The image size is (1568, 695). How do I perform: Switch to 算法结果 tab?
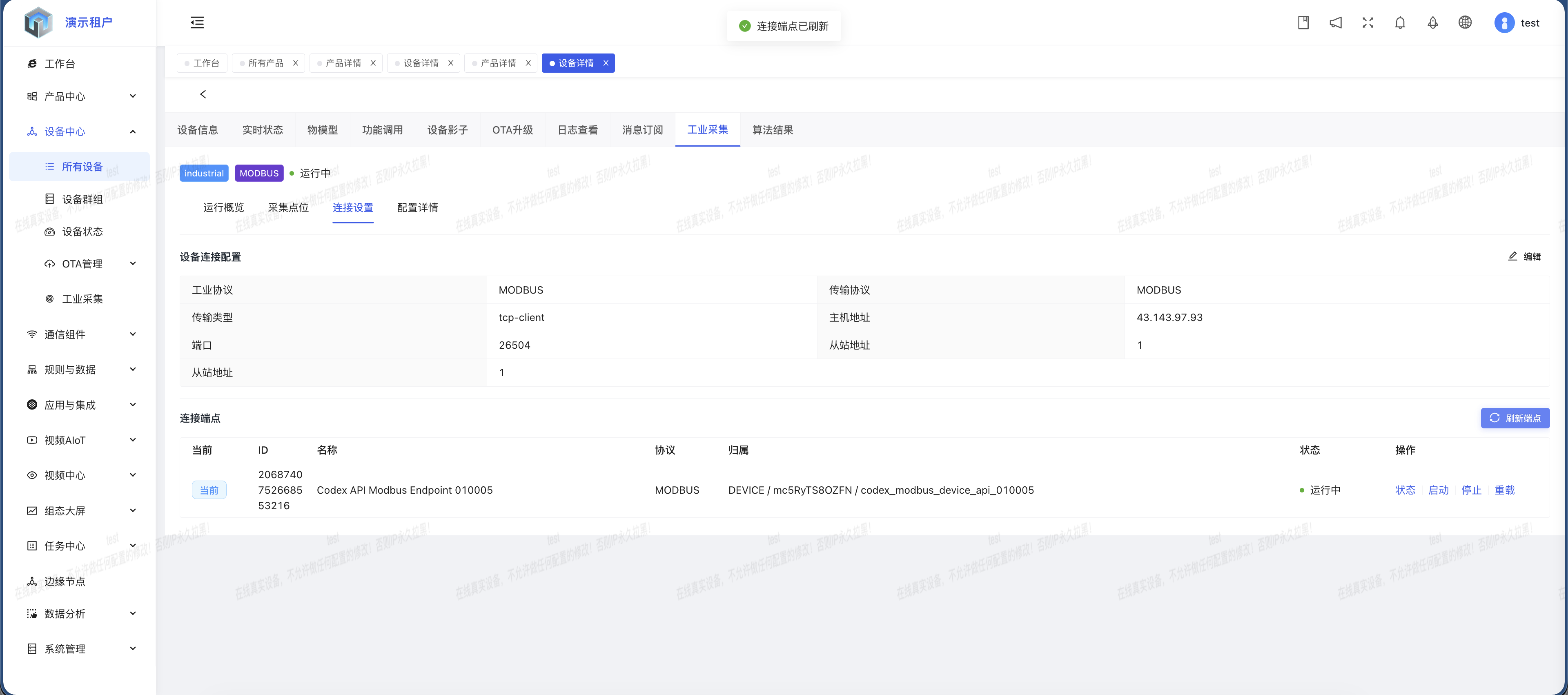pos(773,129)
